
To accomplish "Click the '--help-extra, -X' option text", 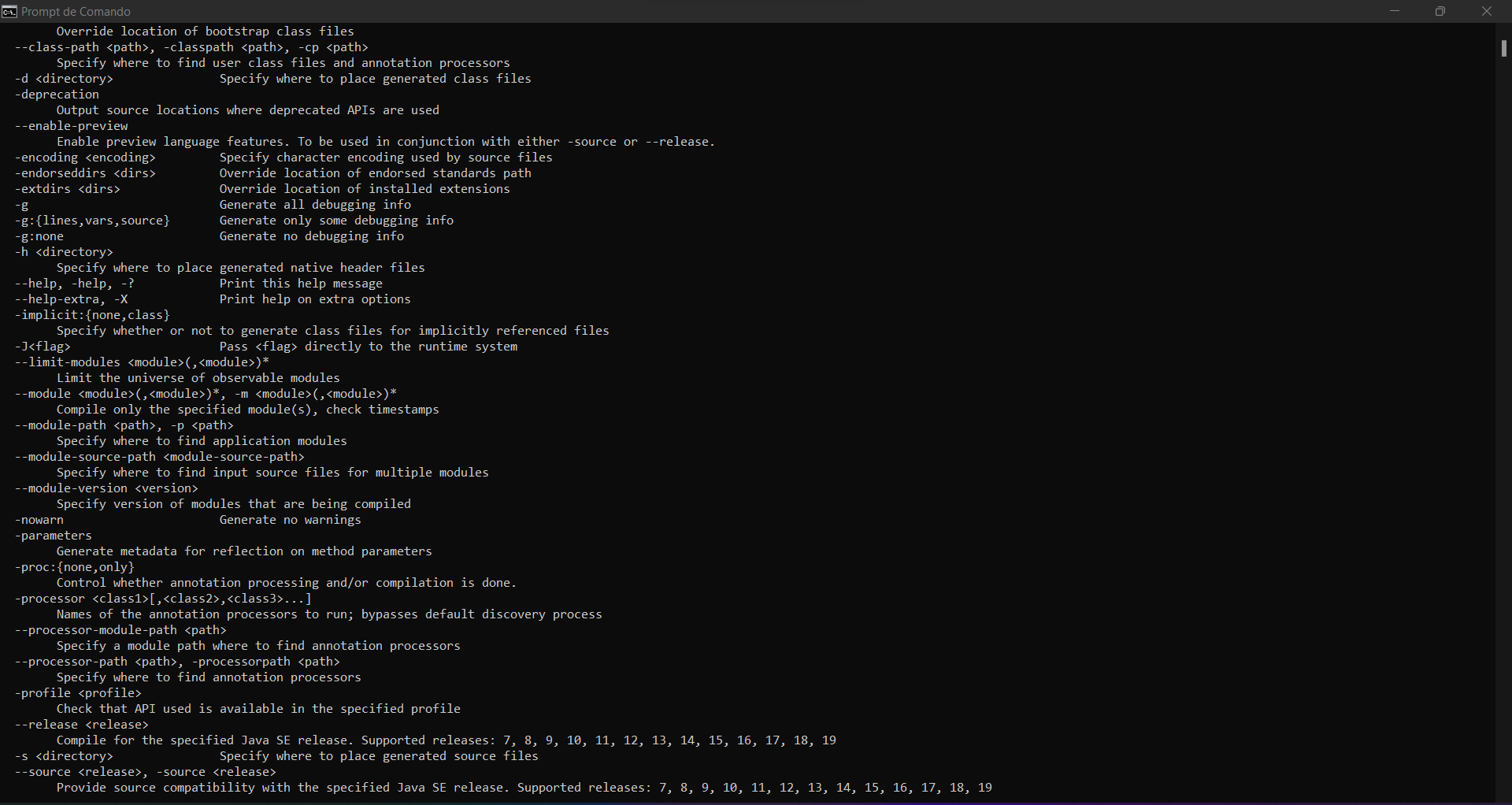I will tap(71, 299).
